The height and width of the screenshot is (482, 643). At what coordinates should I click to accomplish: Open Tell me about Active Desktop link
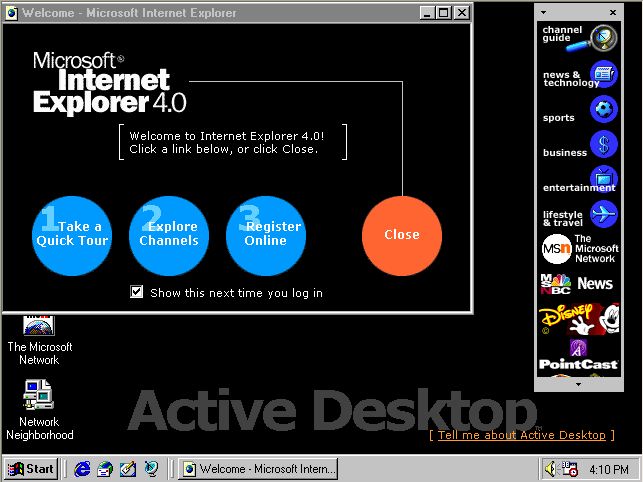click(x=522, y=435)
